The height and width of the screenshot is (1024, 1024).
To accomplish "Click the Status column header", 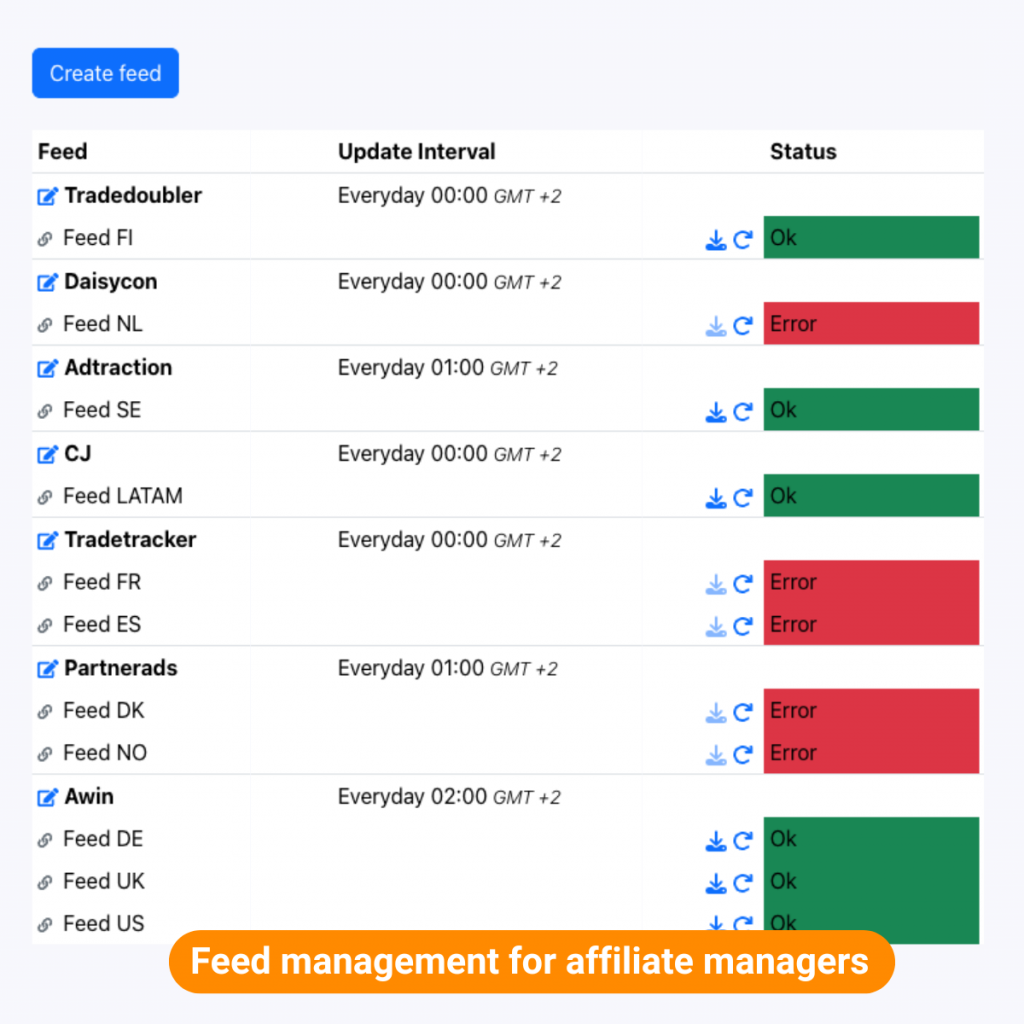I will coord(803,152).
